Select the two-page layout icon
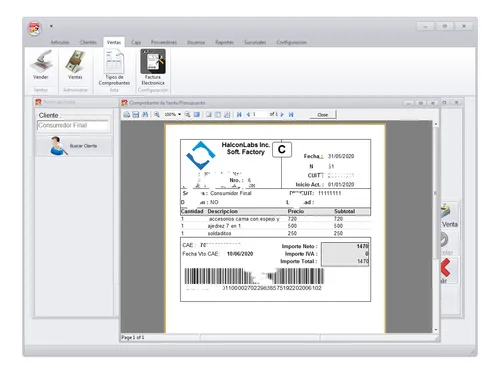The width and height of the screenshot is (500, 374). (x=218, y=115)
